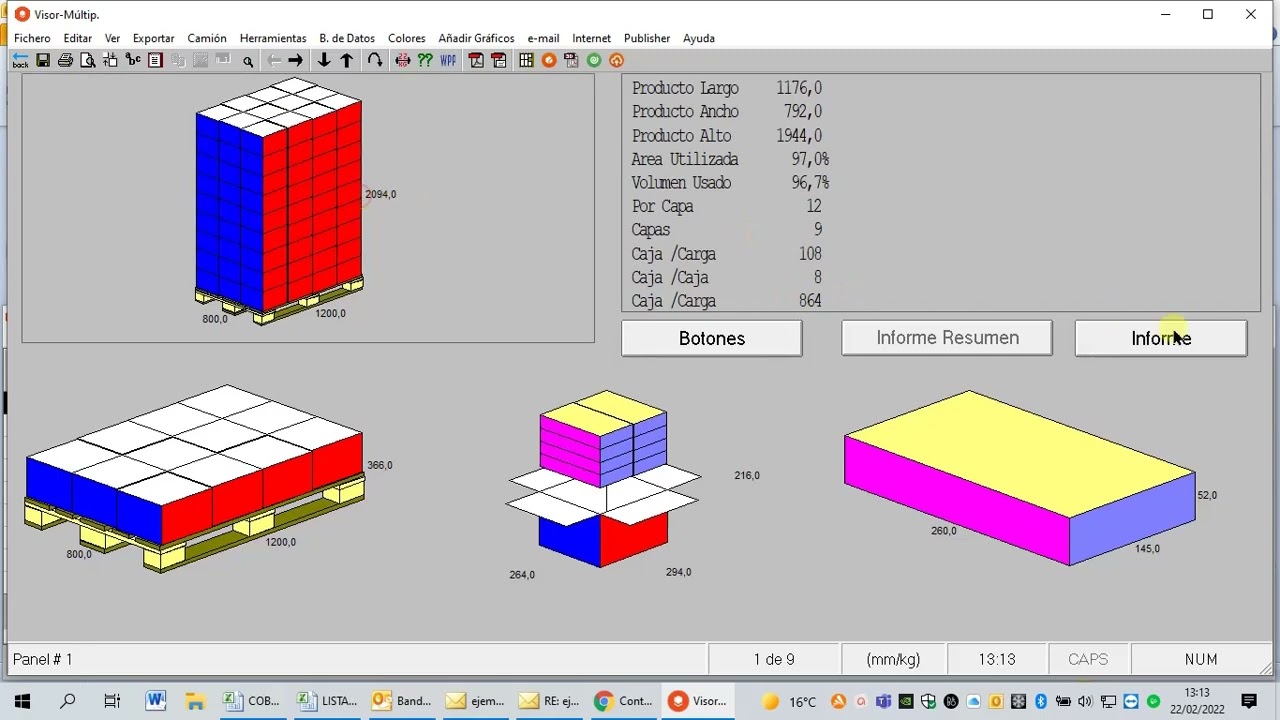Viewport: 1280px width, 720px height.
Task: Click the green double question mark icon
Action: [x=425, y=60]
